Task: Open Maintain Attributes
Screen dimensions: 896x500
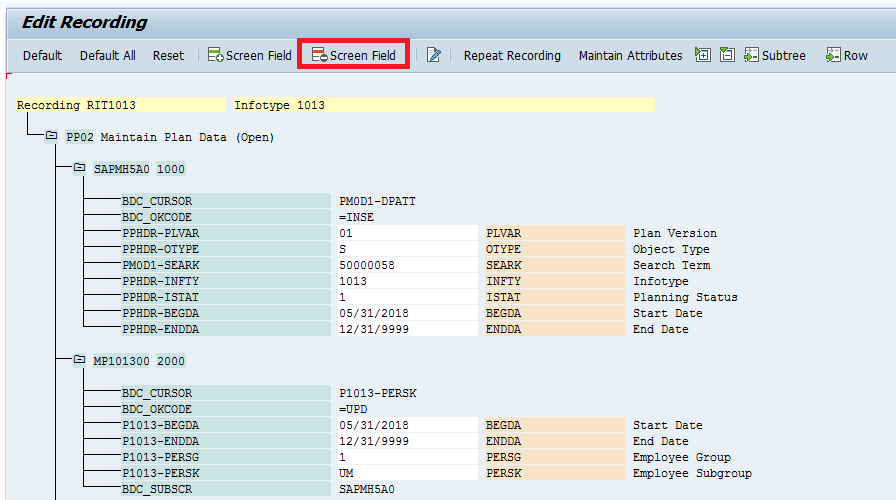Action: (630, 55)
